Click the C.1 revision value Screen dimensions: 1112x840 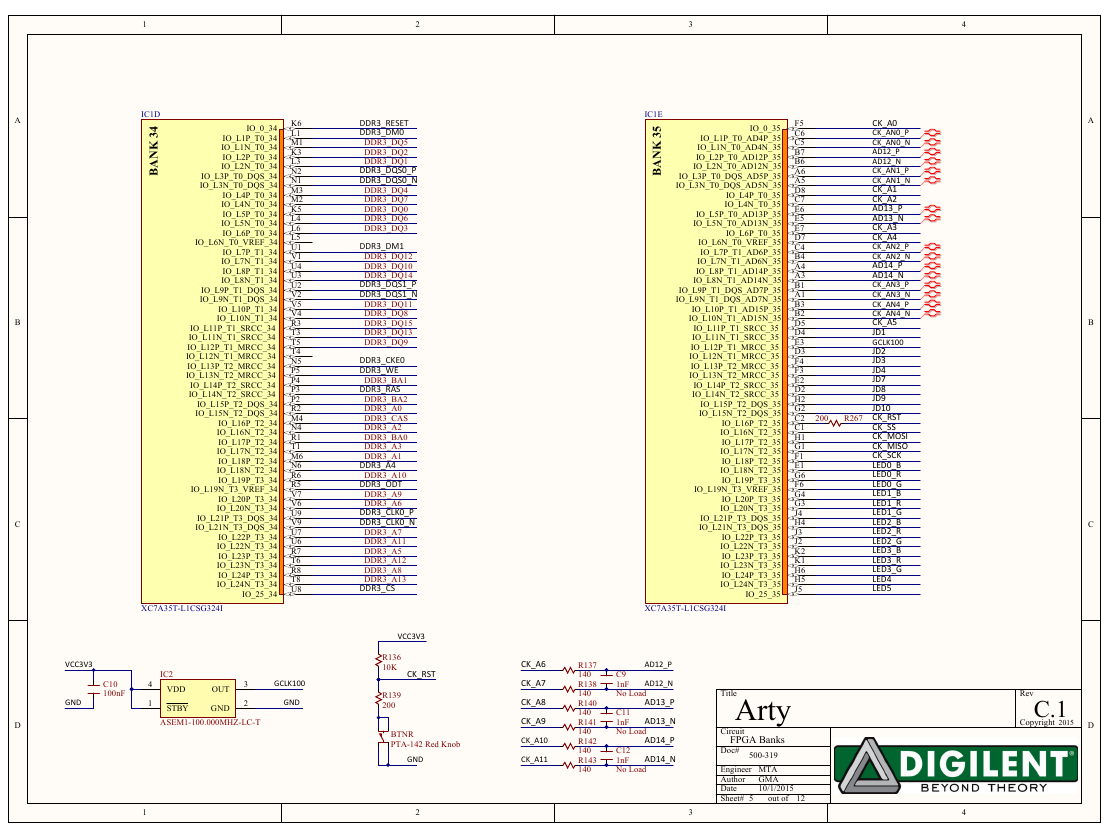1050,709
